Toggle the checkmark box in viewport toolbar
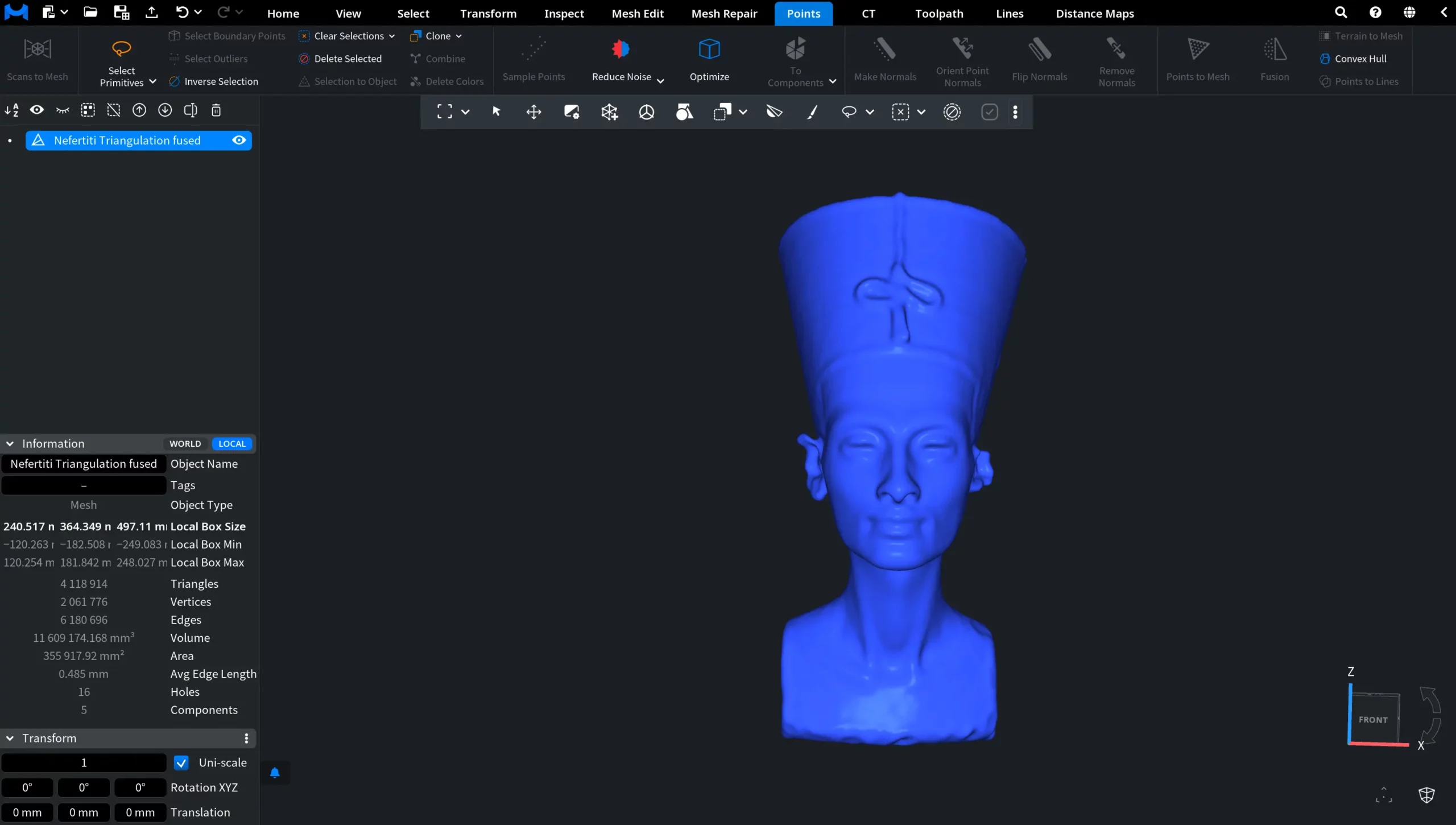Image resolution: width=1456 pixels, height=825 pixels. pyautogui.click(x=990, y=112)
